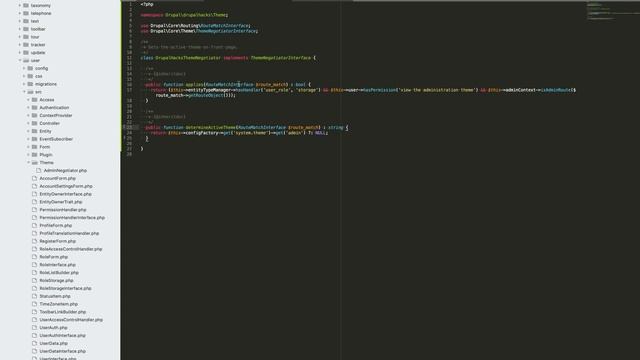This screenshot has height=360, width=640.
Task: Click the AccountForm.php file icon
Action: (35, 178)
